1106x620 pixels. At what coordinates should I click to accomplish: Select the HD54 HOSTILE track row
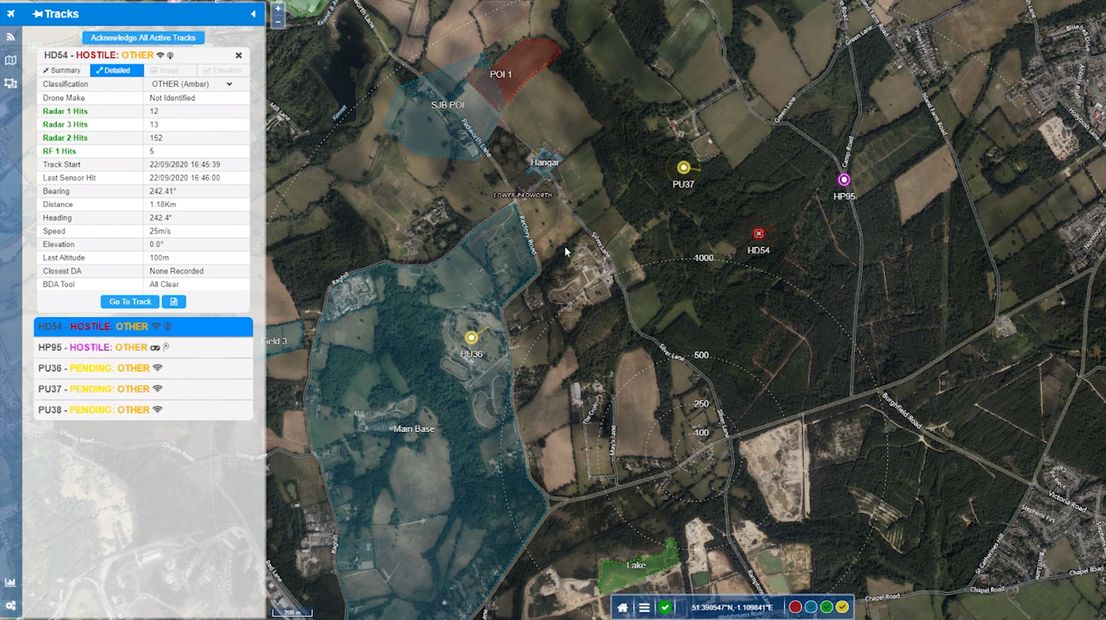point(143,327)
